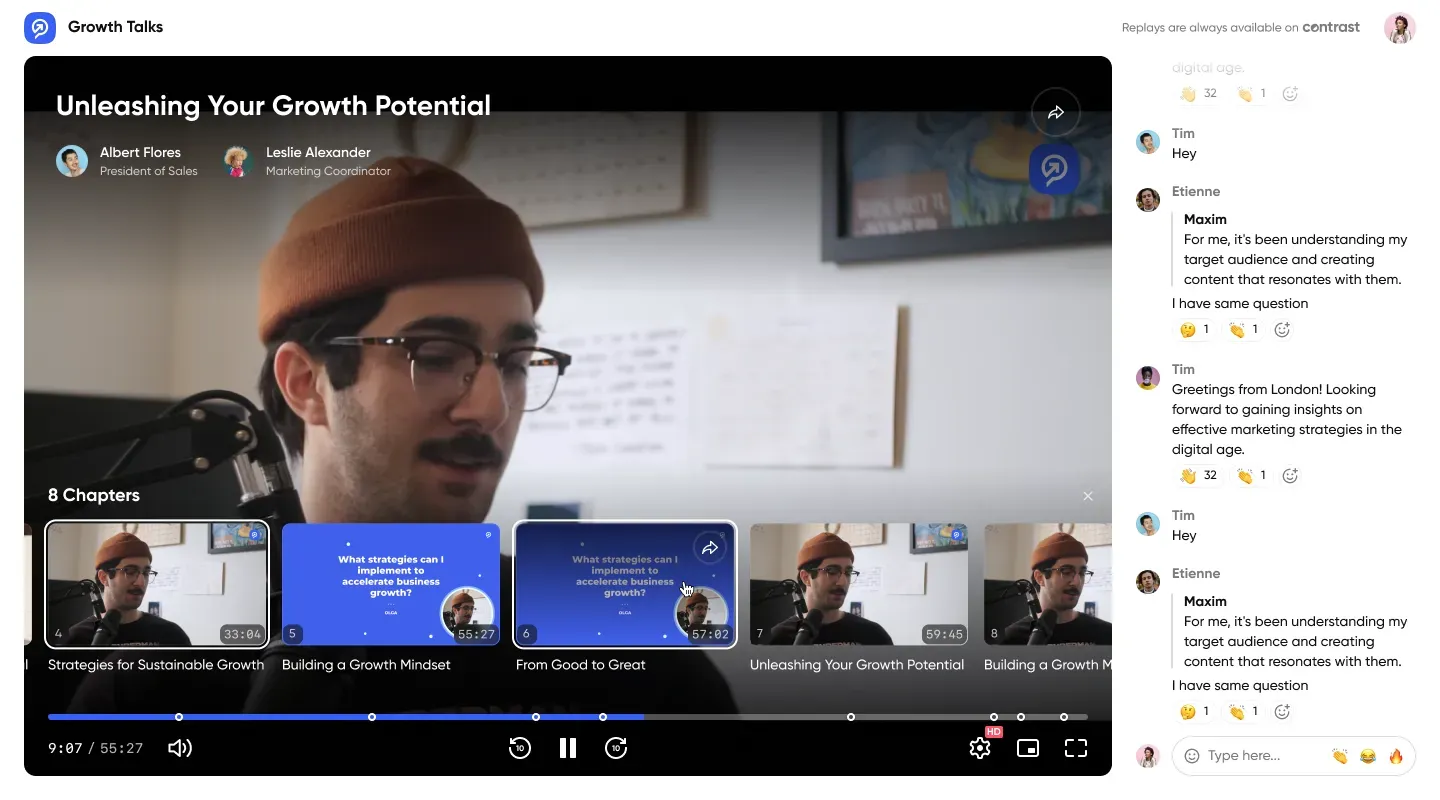Screen dimensions: 1440x800
Task: Enable picture-in-picture mode
Action: 1027,747
